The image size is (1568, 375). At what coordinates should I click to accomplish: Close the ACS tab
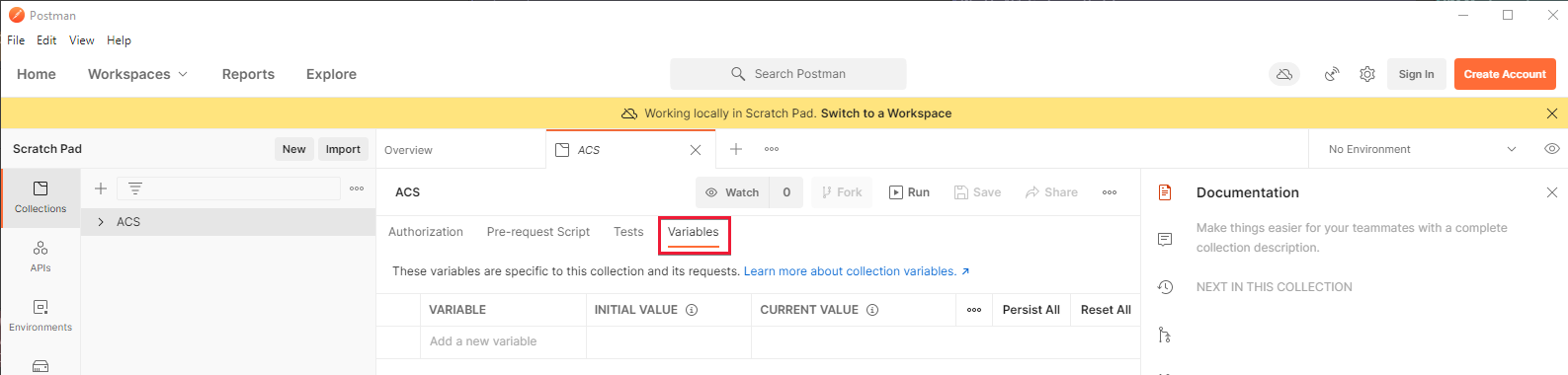pos(696,150)
